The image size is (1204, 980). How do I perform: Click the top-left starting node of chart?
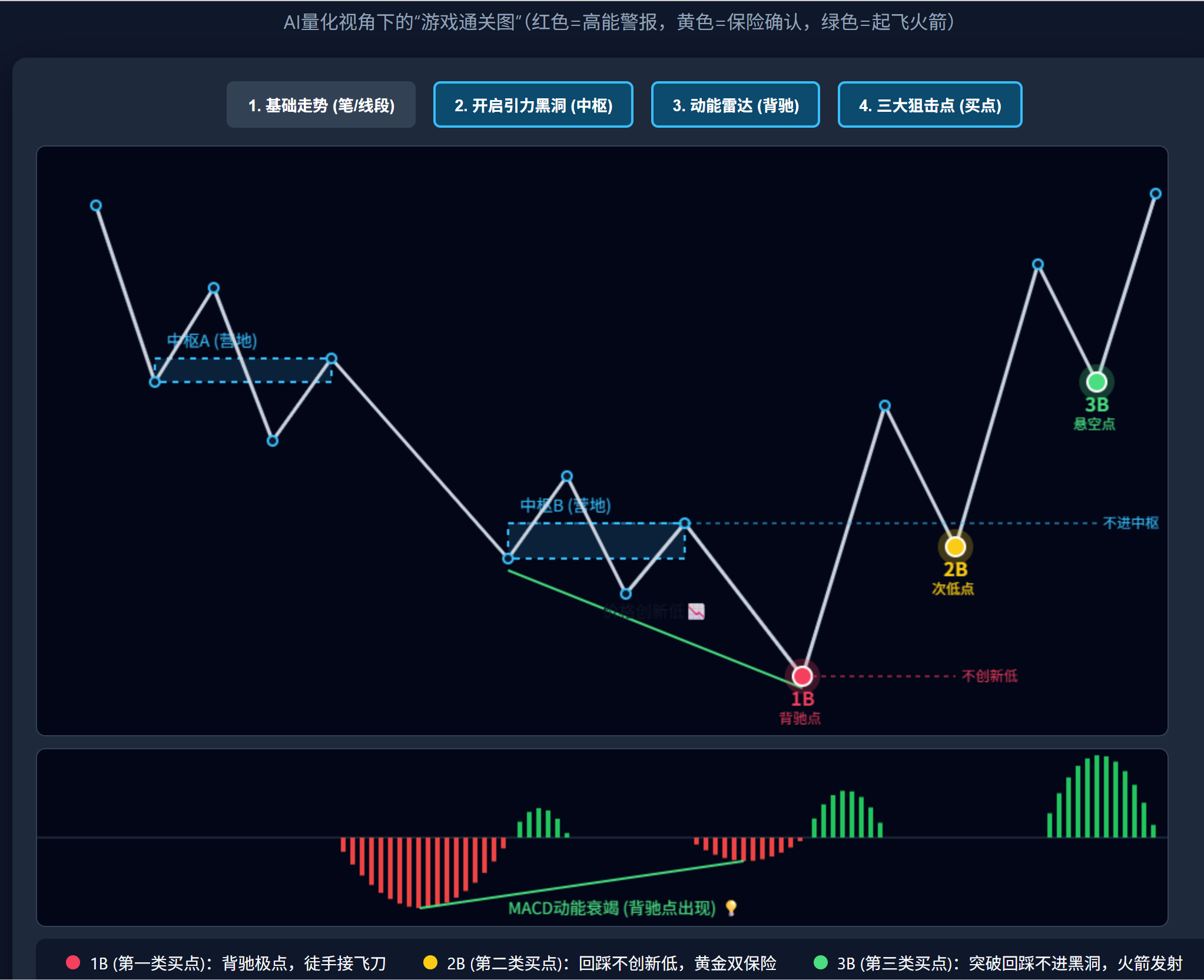tap(96, 205)
